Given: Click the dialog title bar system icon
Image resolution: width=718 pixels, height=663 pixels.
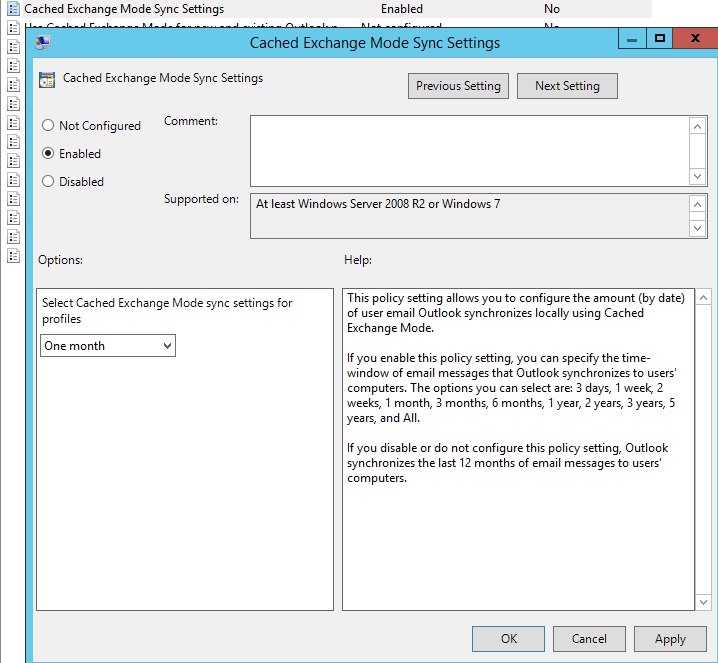Looking at the screenshot, I should click(x=43, y=43).
